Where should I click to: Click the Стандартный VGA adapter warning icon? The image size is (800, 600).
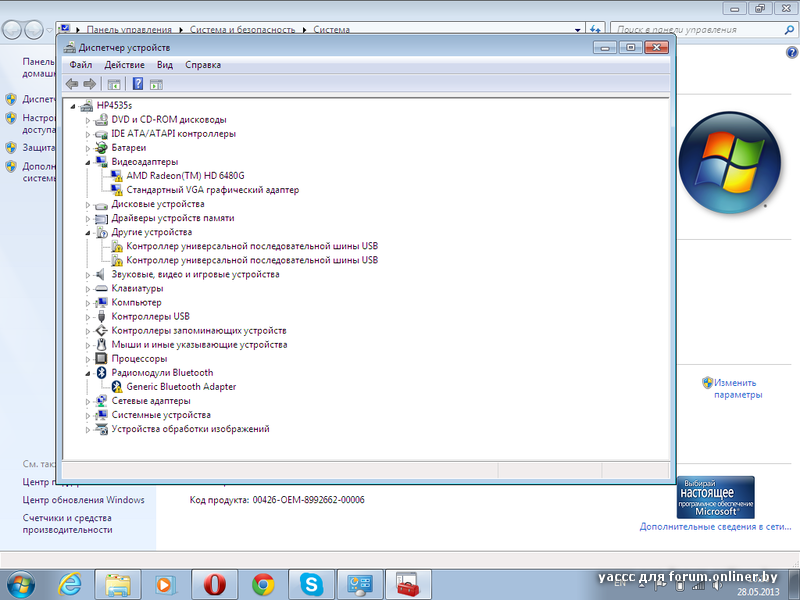pyautogui.click(x=117, y=190)
